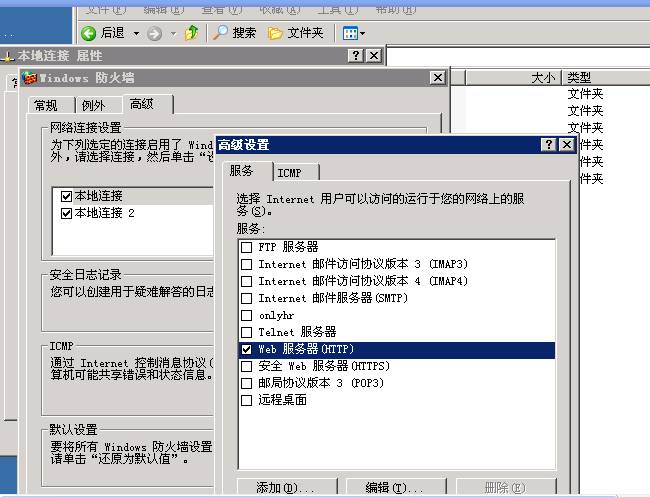650x497 pixels.
Task: Click the 类型 column header in Explorer
Action: (x=606, y=78)
